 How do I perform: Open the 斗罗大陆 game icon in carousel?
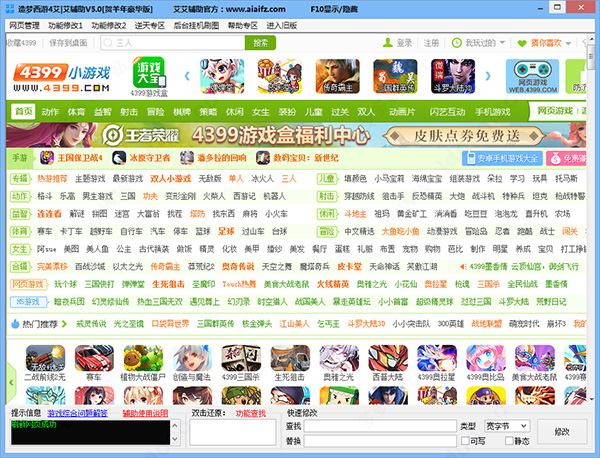pyautogui.click(x=453, y=76)
